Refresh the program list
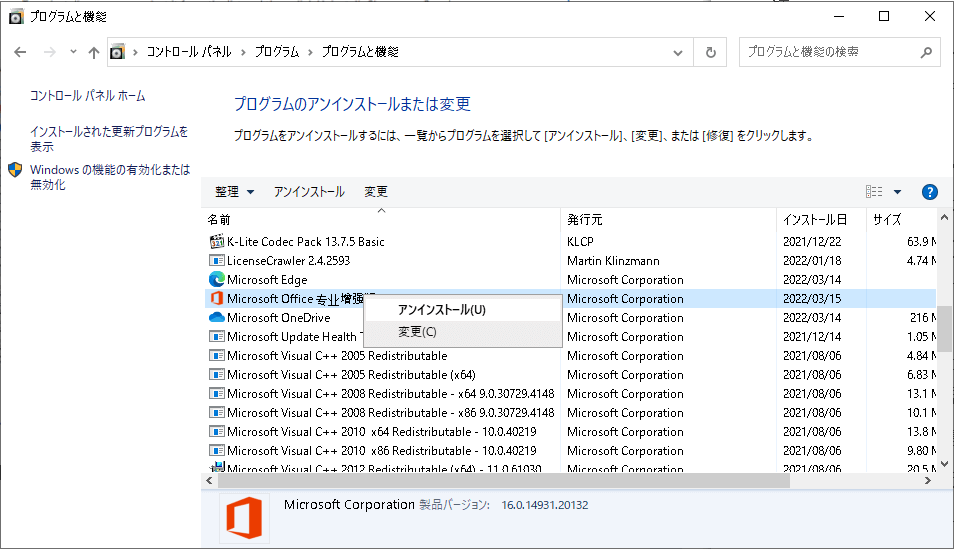Screen dimensions: 954x549 (710, 52)
